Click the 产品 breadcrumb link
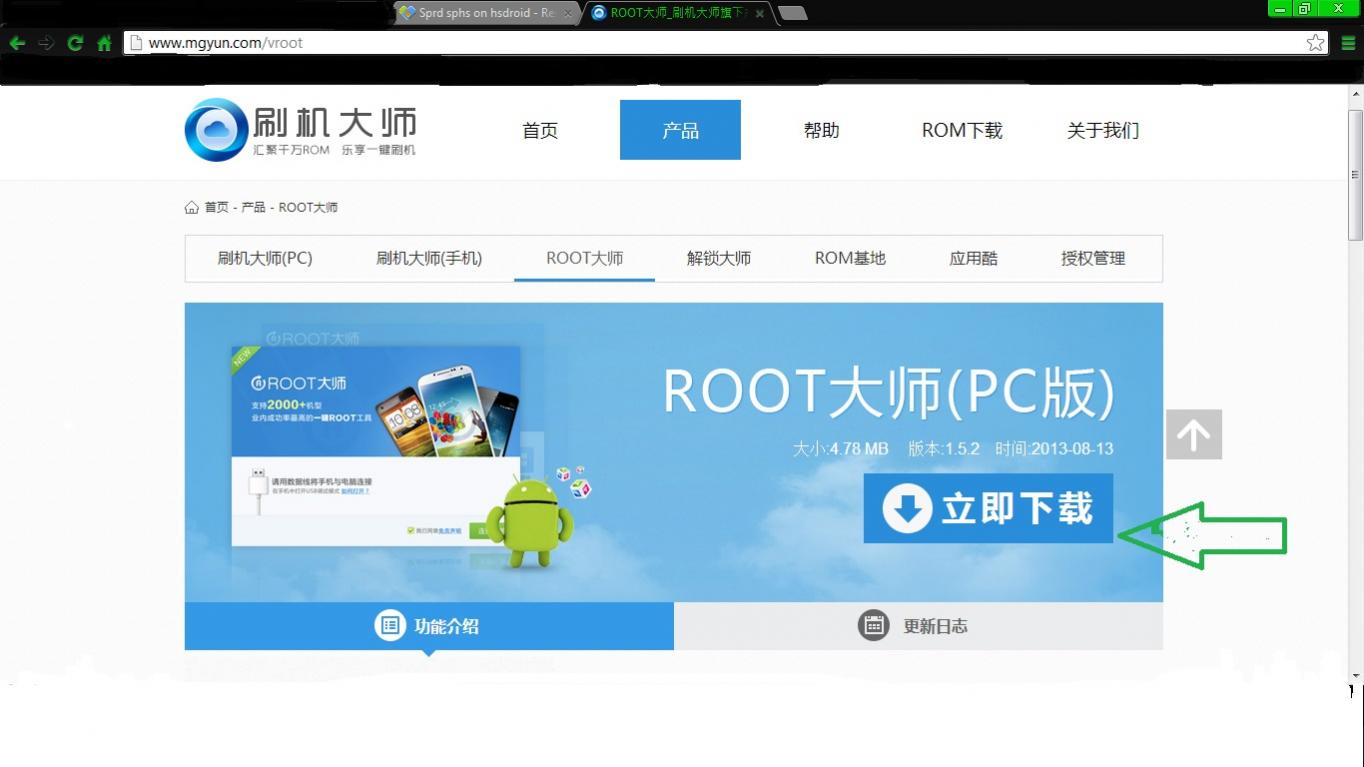Viewport: 1364px width, 767px height. 253,207
